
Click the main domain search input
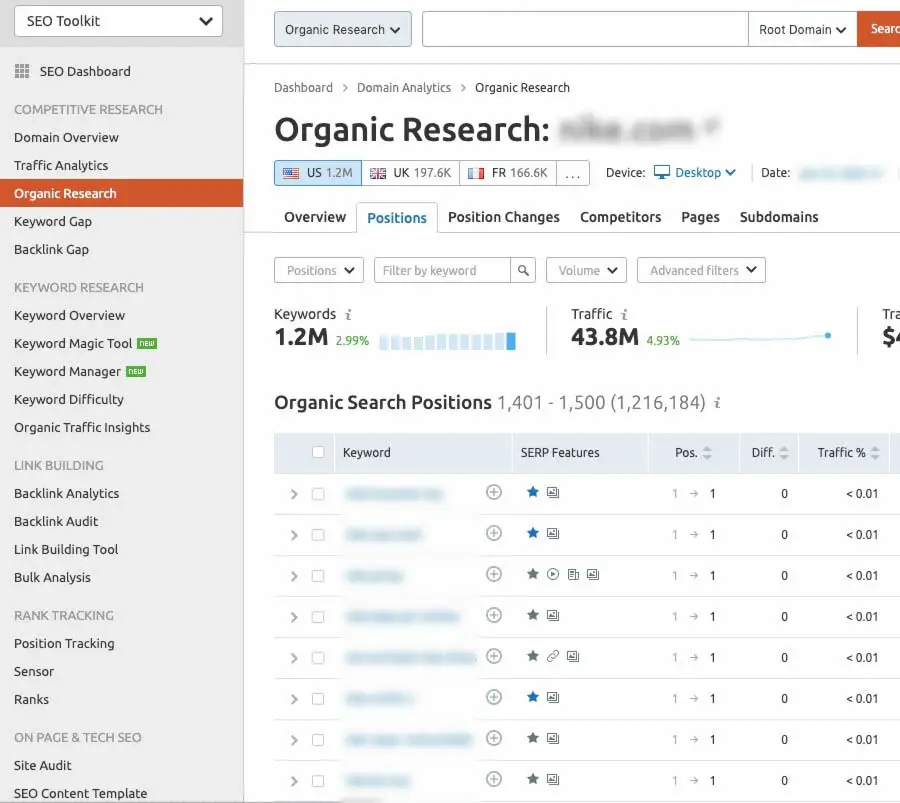click(585, 29)
